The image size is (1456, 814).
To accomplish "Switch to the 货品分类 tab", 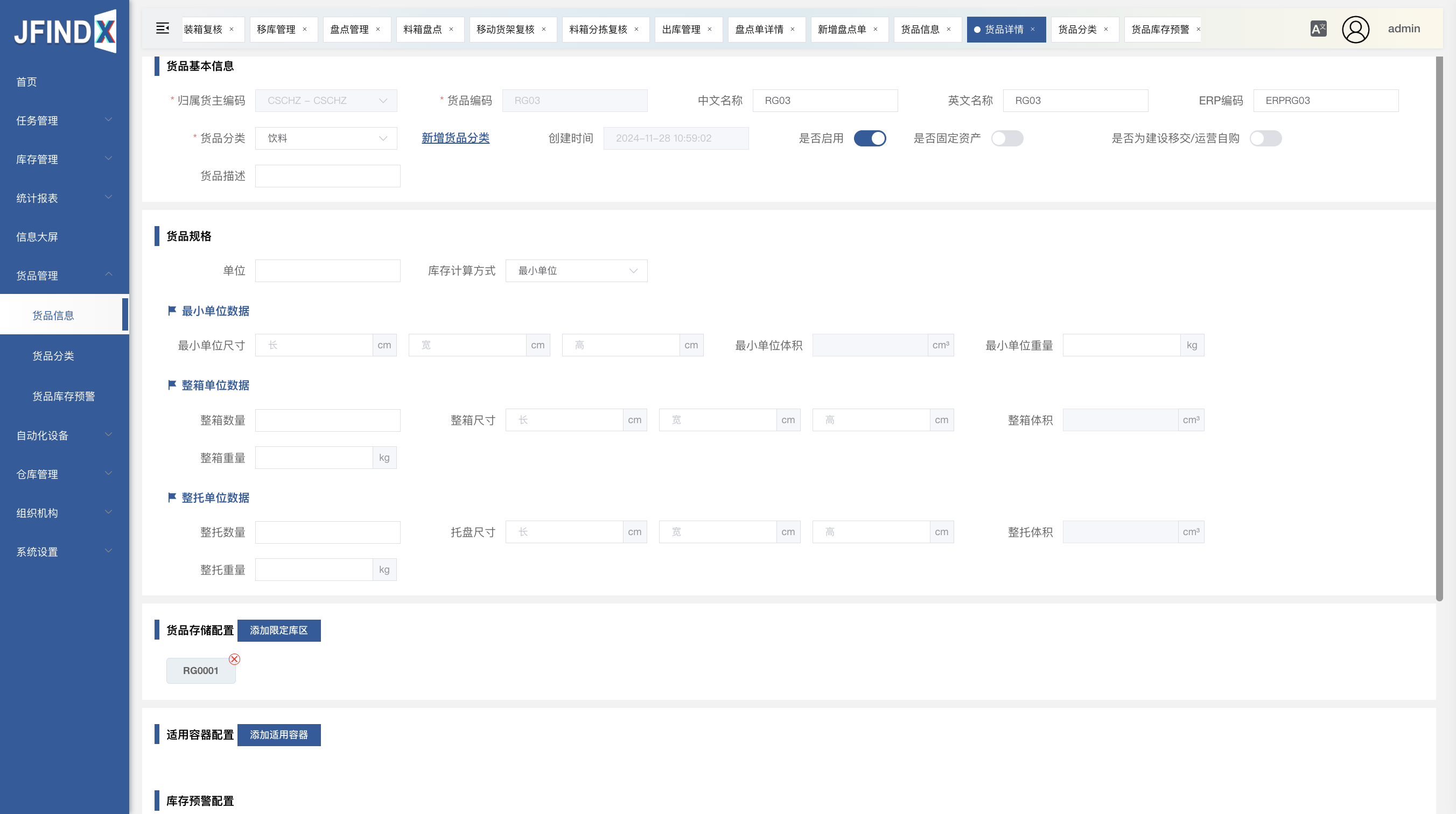I will [1077, 30].
